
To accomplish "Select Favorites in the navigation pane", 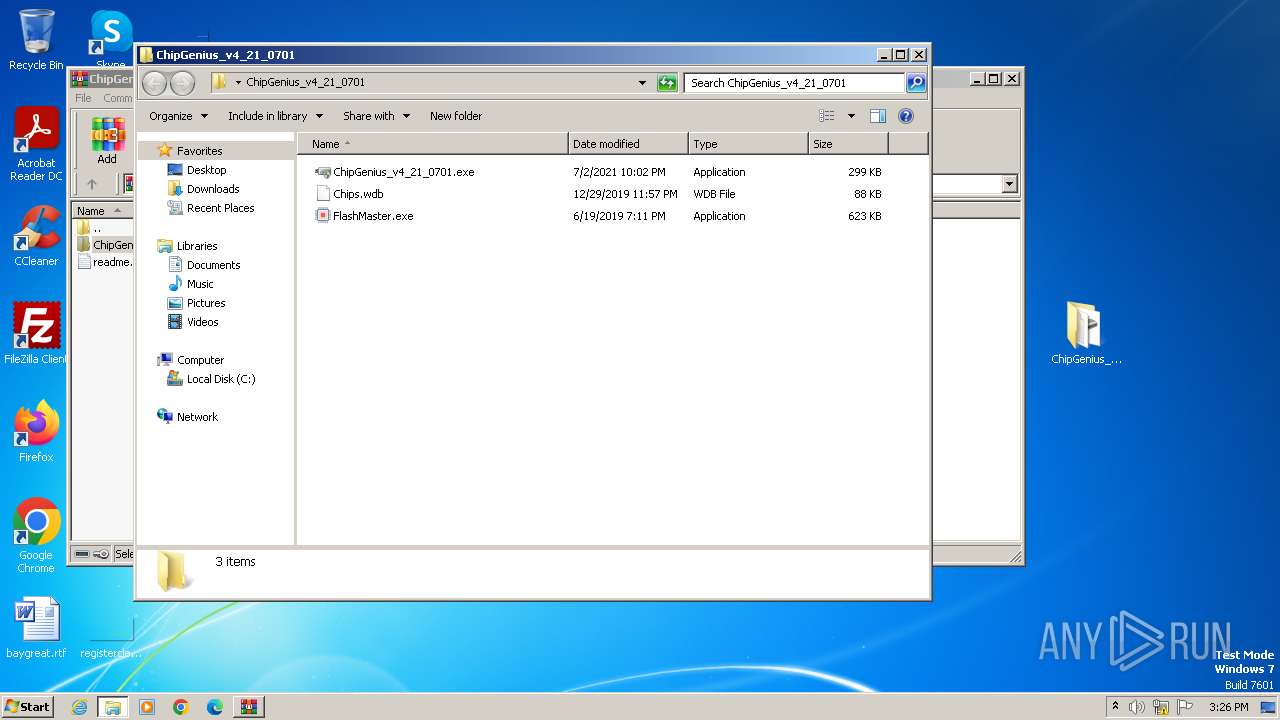I will point(199,151).
